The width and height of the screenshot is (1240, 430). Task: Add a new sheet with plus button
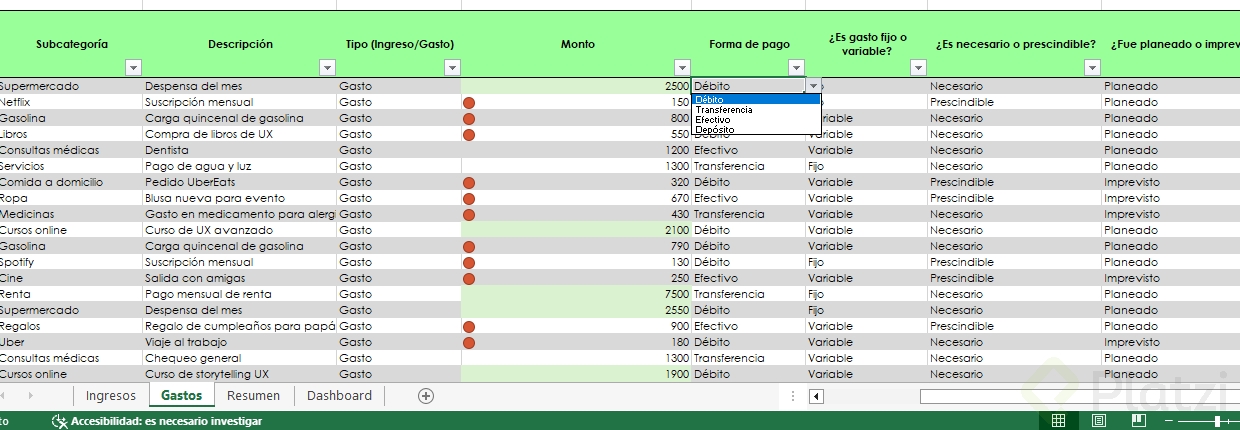[426, 396]
